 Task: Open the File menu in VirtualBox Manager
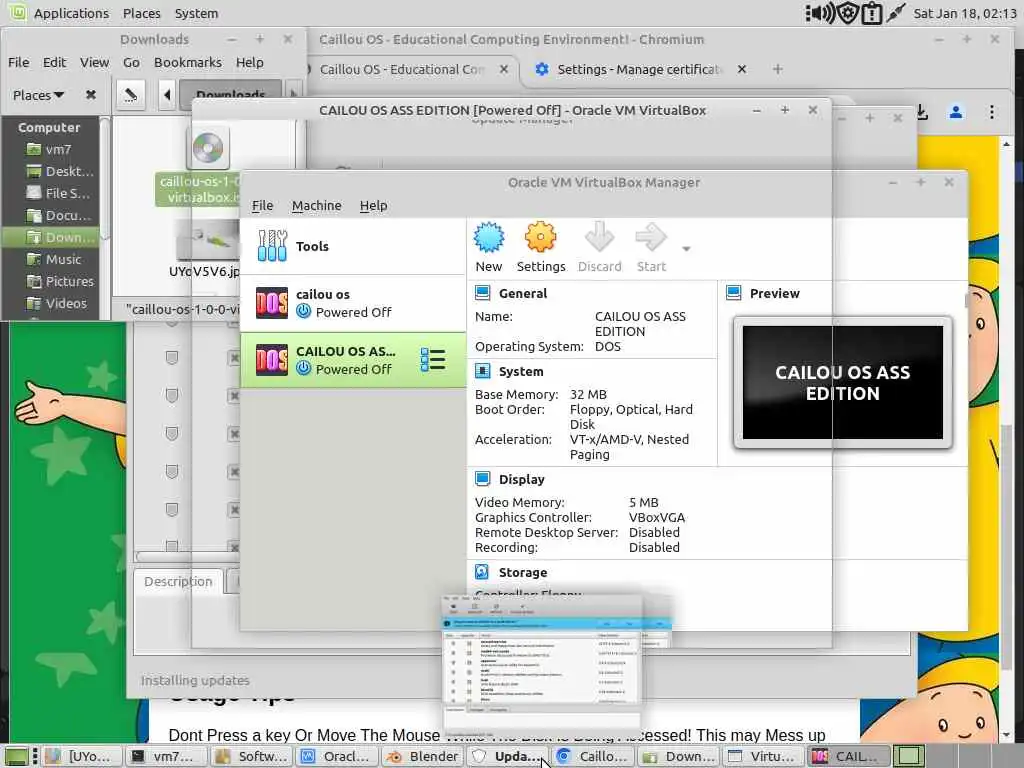click(x=263, y=206)
